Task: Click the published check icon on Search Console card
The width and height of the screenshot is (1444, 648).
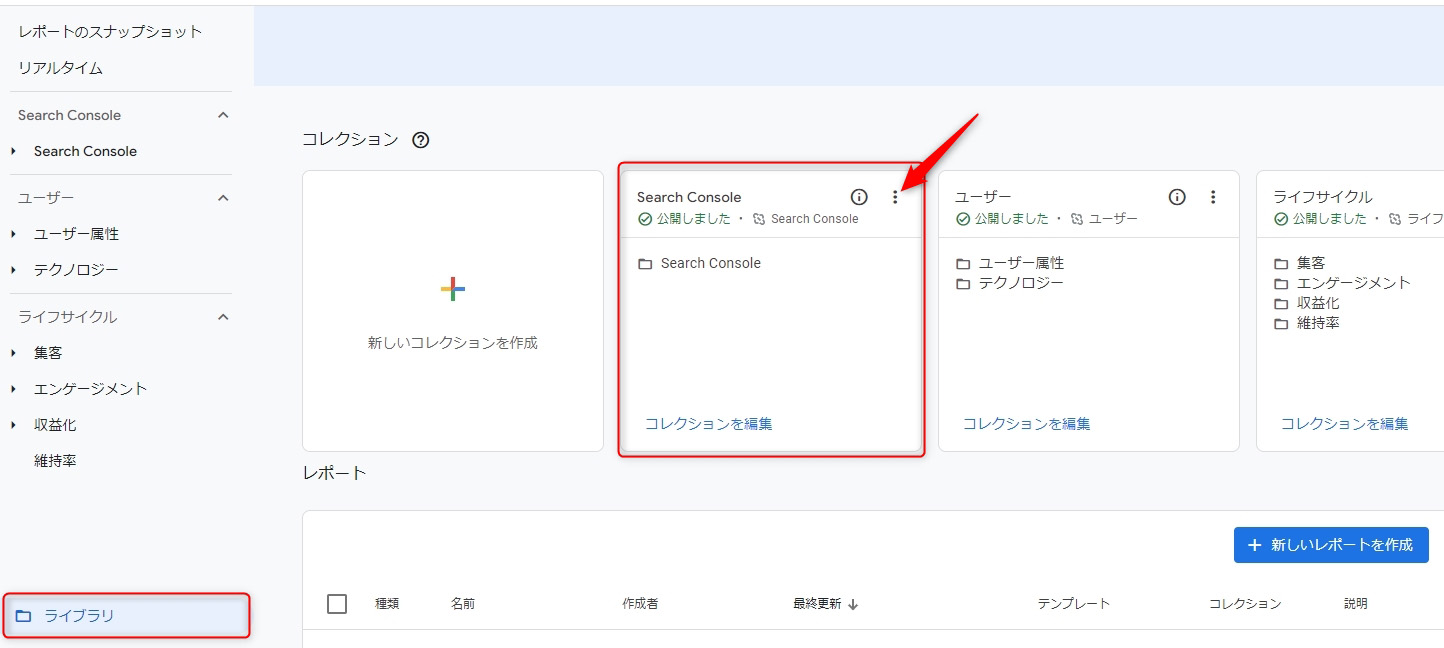Action: coord(645,219)
